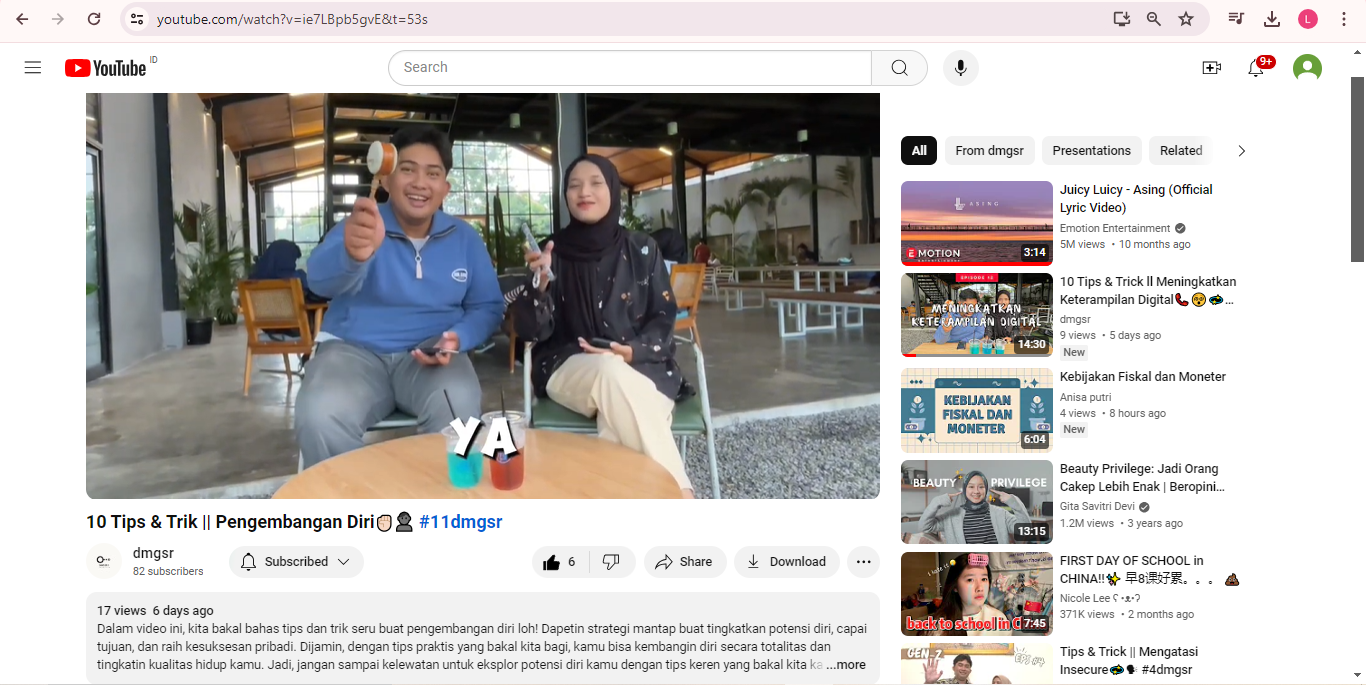Click the #11dmgsr hashtag link

coord(460,522)
